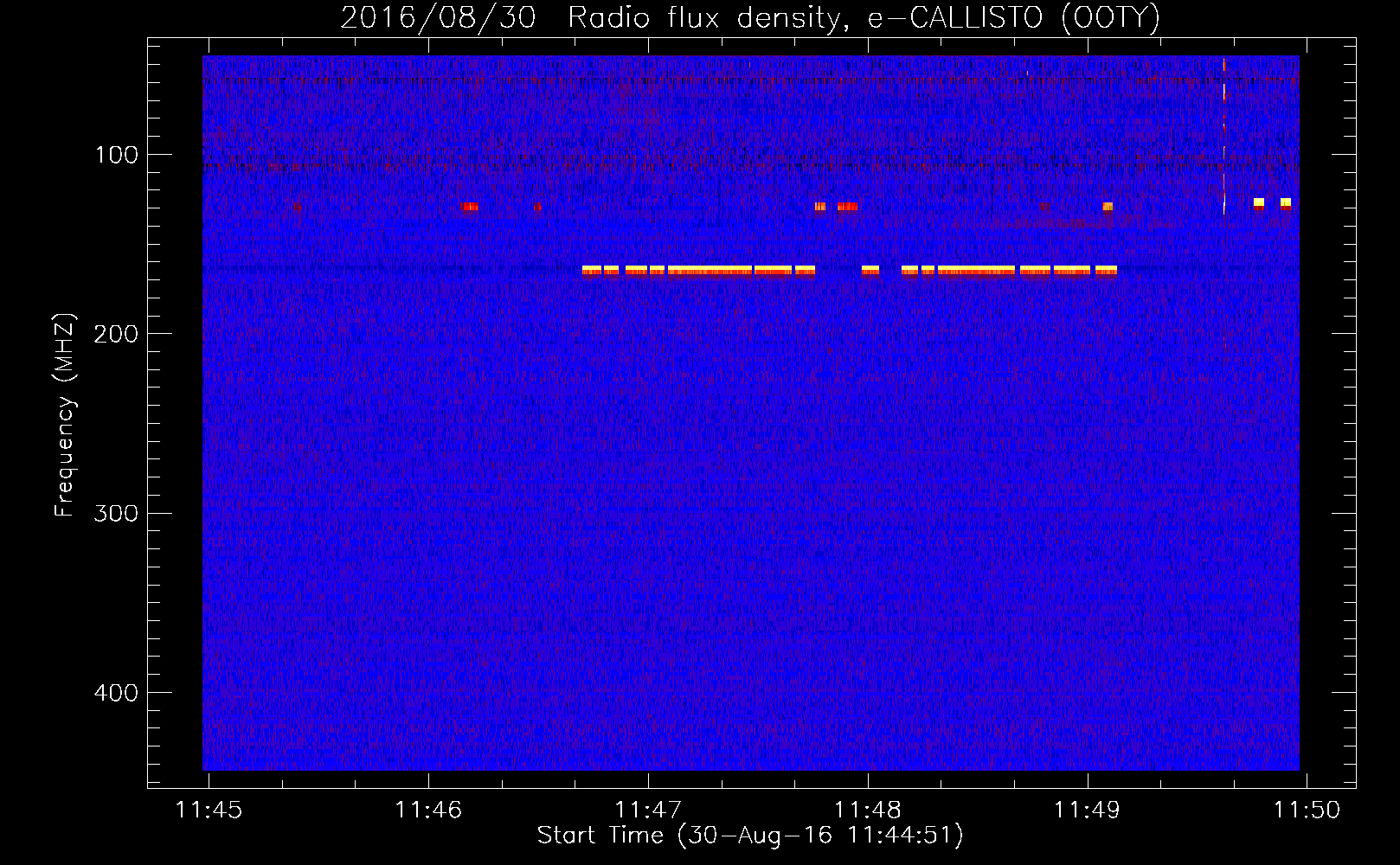The height and width of the screenshot is (865, 1400).
Task: Click the 11:47 time tick label
Action: tap(648, 810)
